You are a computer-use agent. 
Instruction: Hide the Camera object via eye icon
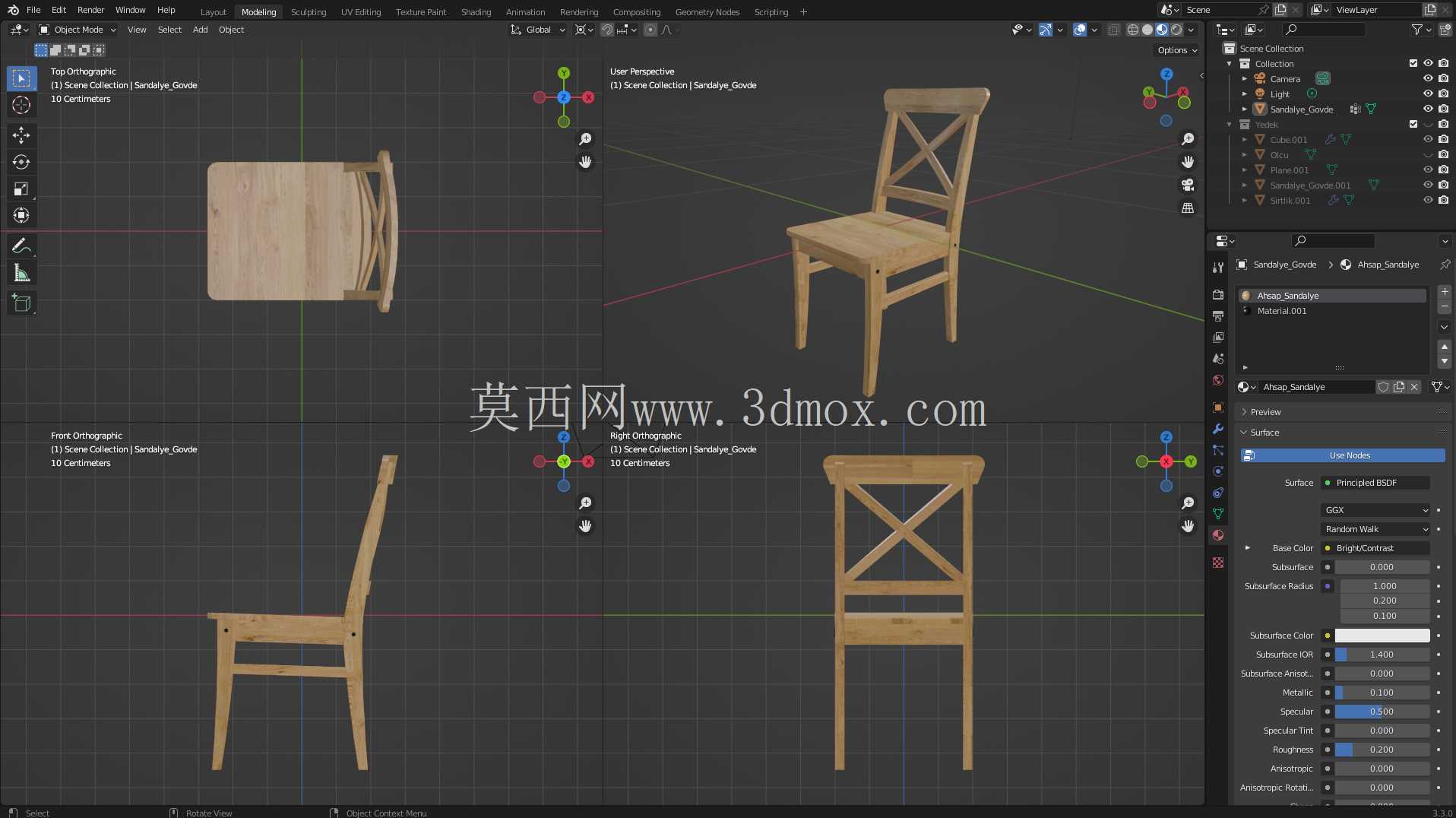click(1428, 79)
